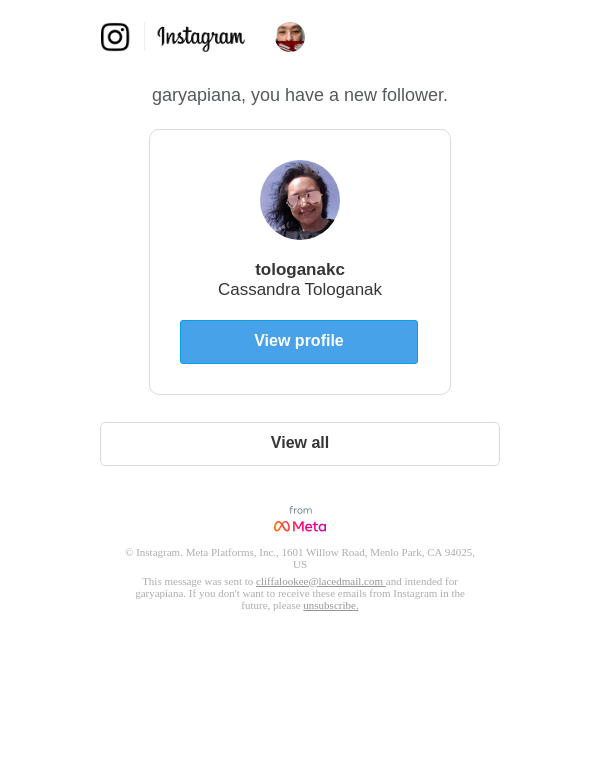The image size is (600, 768).
Task: Open the View all button
Action: pos(300,444)
